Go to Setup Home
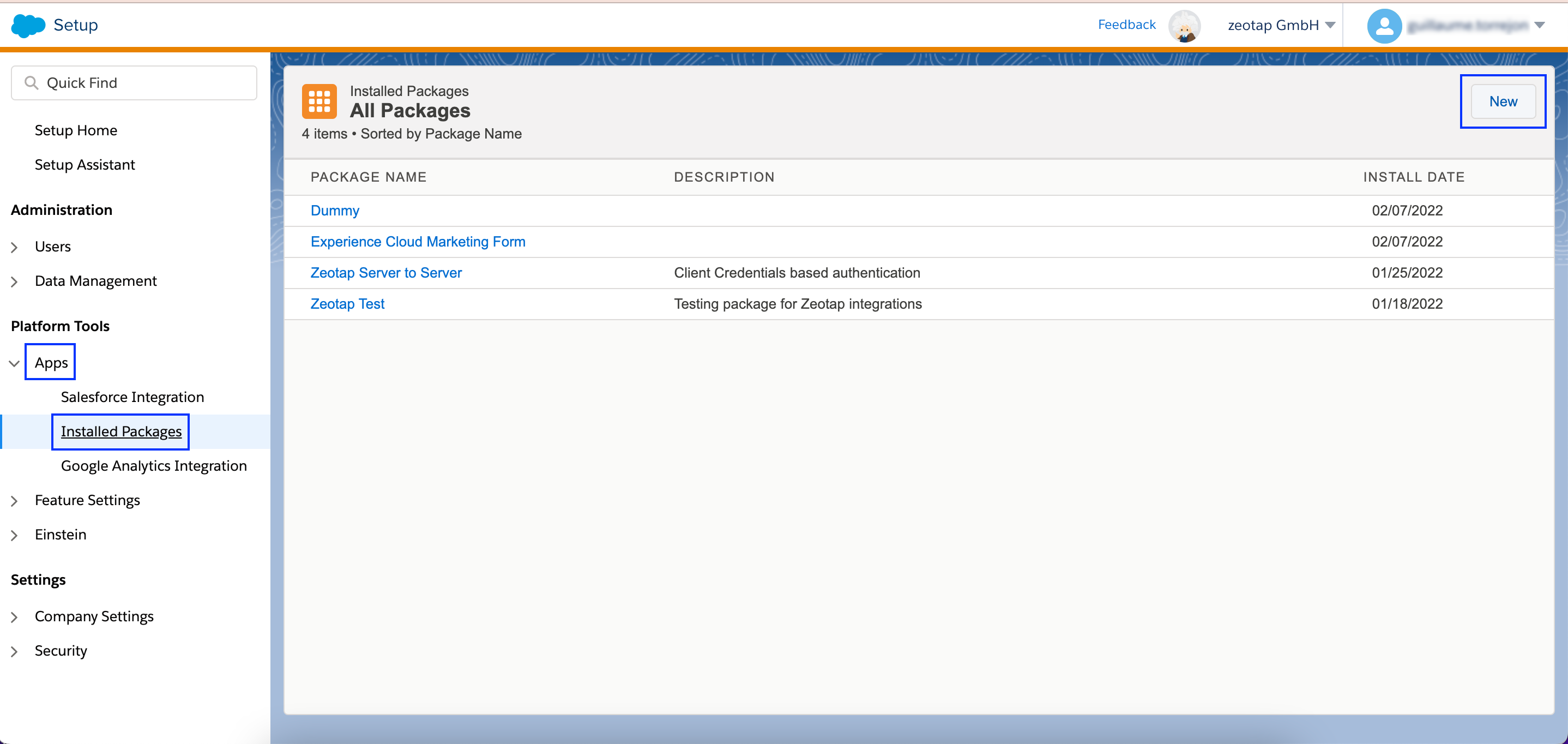This screenshot has height=744, width=1568. pos(75,130)
